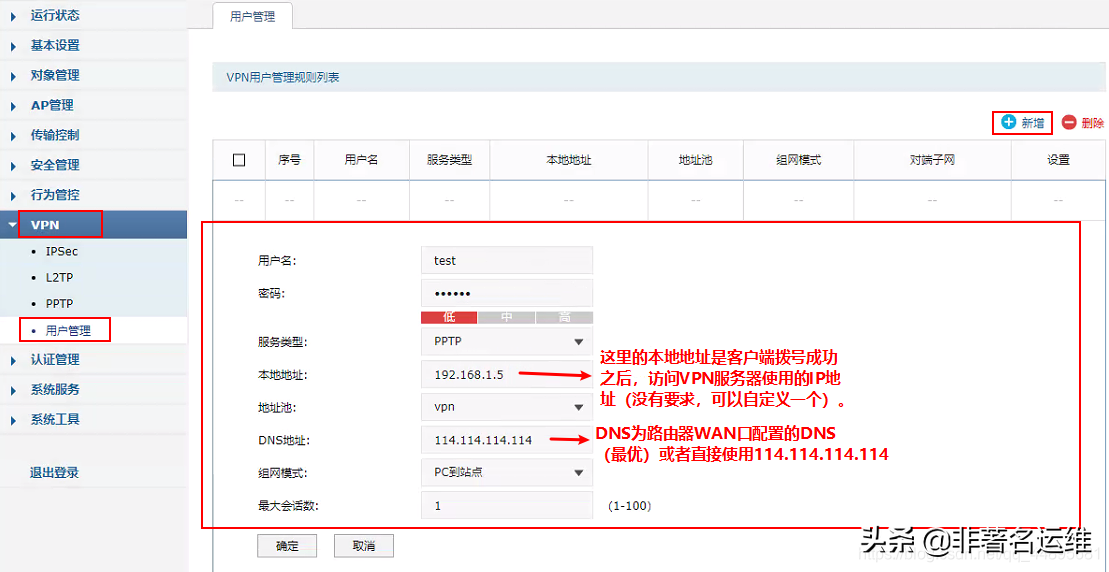The image size is (1109, 572).
Task: Open the 安全管理 sidebar section
Action: click(54, 165)
